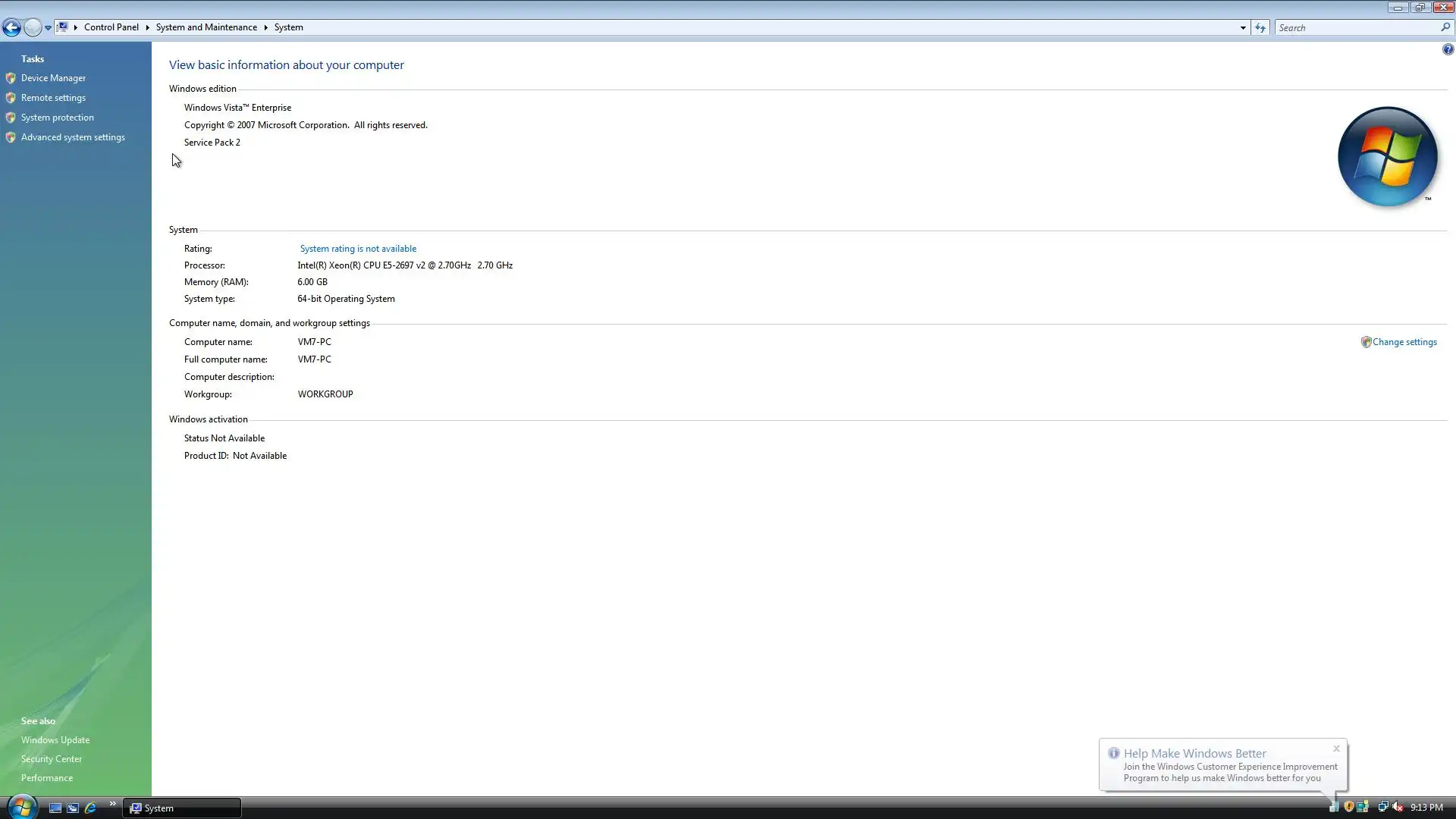1456x819 pixels.
Task: Open the Help question mark icon
Action: pos(1448,50)
